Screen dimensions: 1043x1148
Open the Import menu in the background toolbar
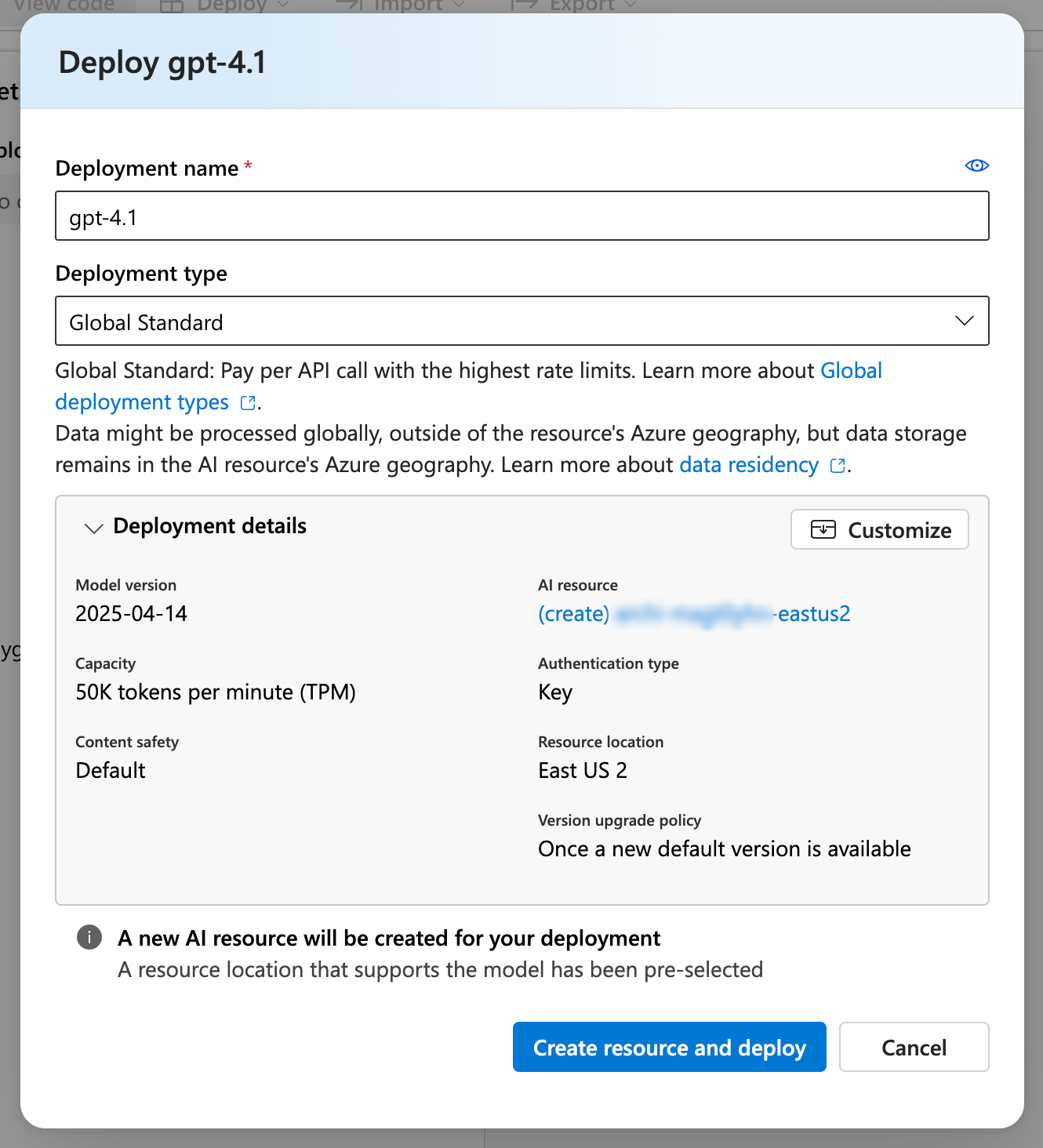(x=401, y=5)
